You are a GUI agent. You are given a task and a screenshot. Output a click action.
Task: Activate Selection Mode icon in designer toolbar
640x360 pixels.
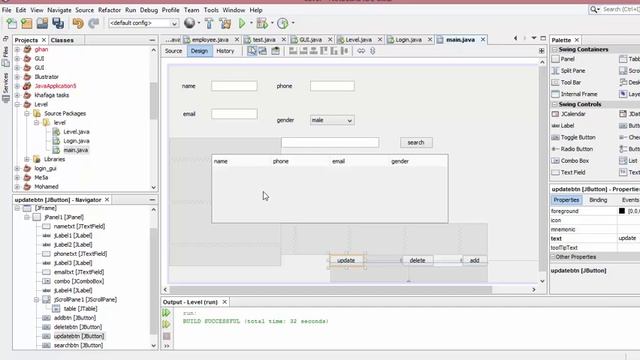click(252, 51)
